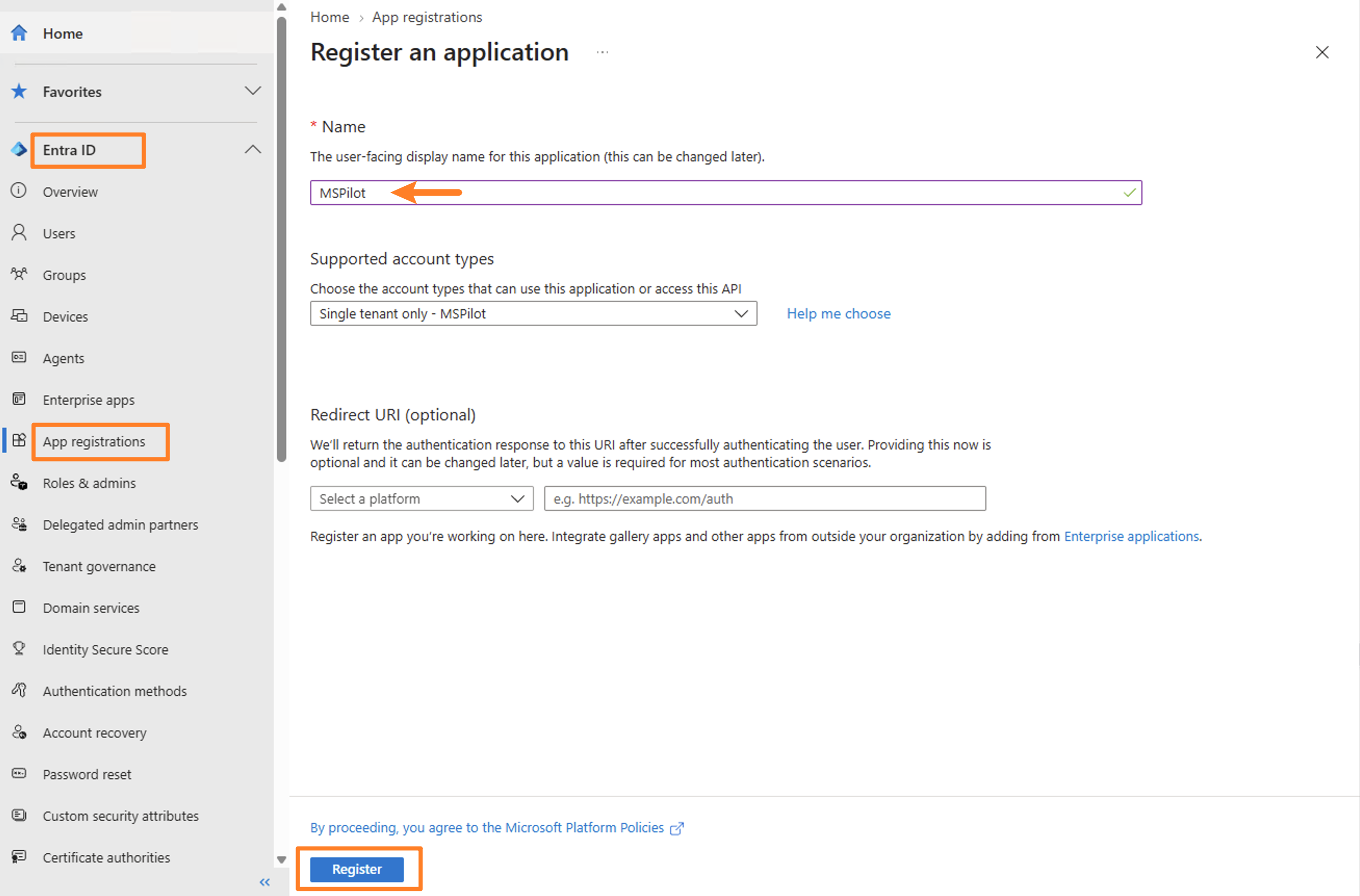Open Delegated admin partners menu item
Screen dimensions: 1360x896
(x=120, y=525)
